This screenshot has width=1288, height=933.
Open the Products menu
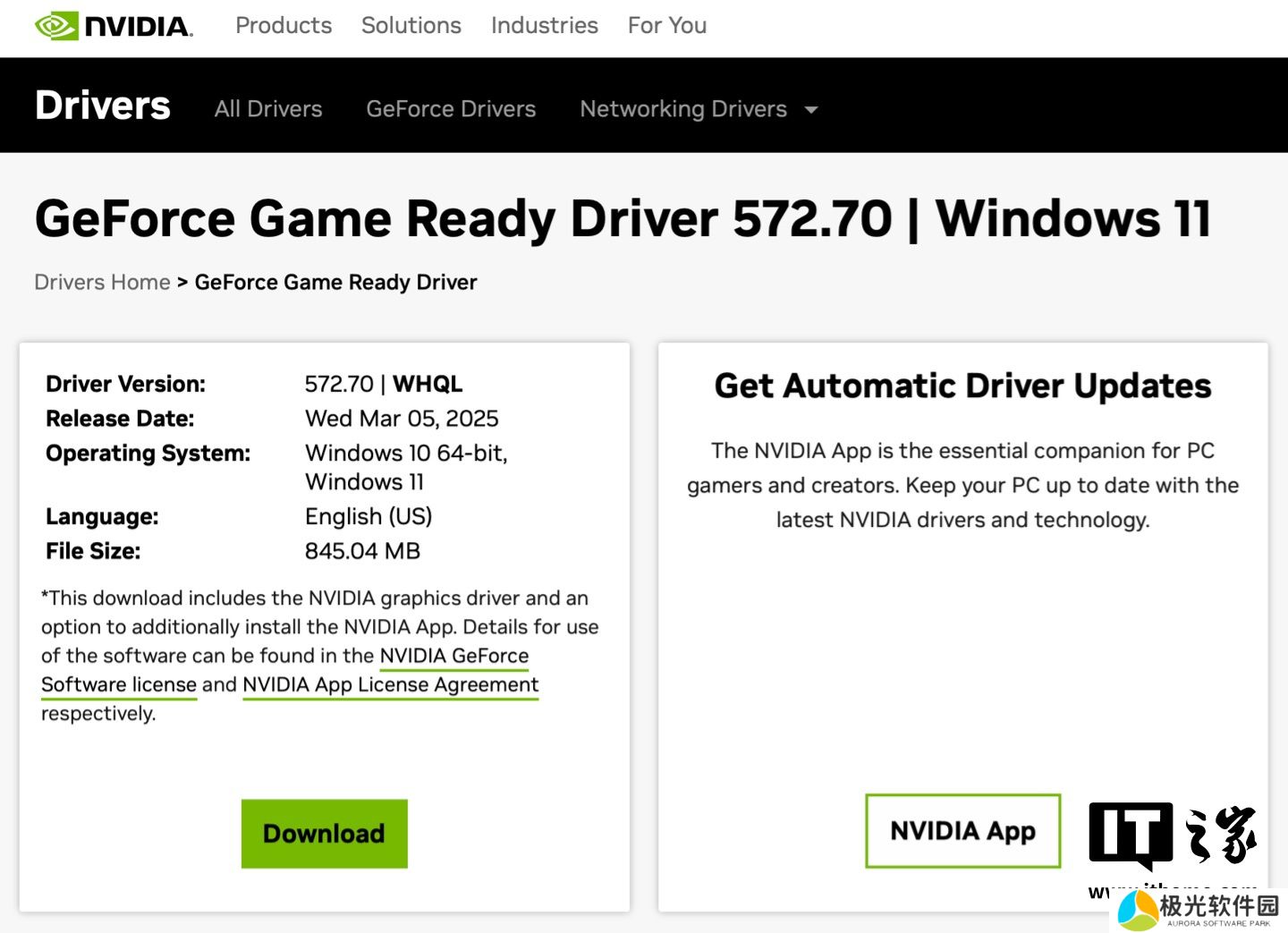point(284,26)
